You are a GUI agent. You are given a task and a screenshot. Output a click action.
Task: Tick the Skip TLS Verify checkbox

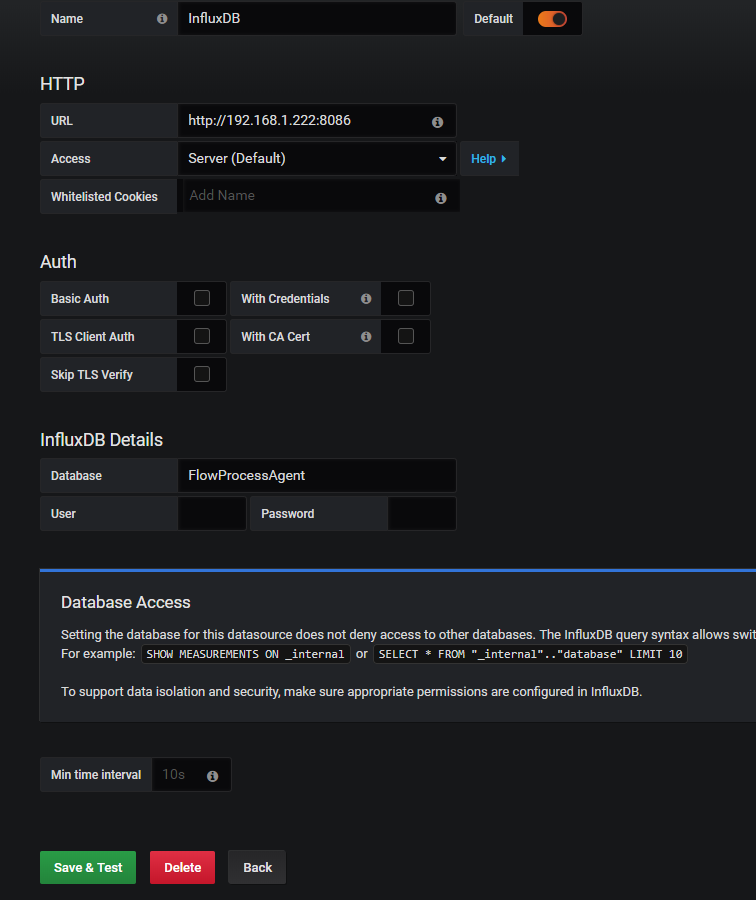point(201,374)
